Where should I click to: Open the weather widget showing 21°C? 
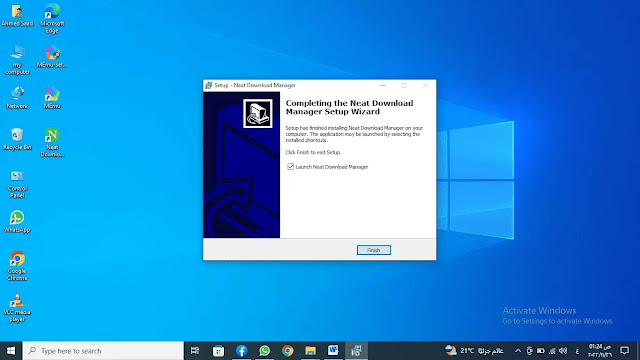tap(474, 351)
